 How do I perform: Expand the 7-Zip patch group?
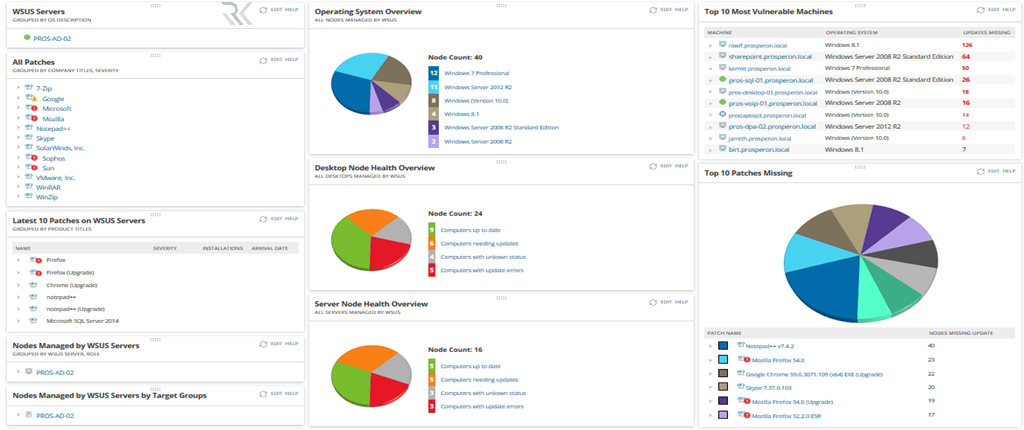pos(18,89)
